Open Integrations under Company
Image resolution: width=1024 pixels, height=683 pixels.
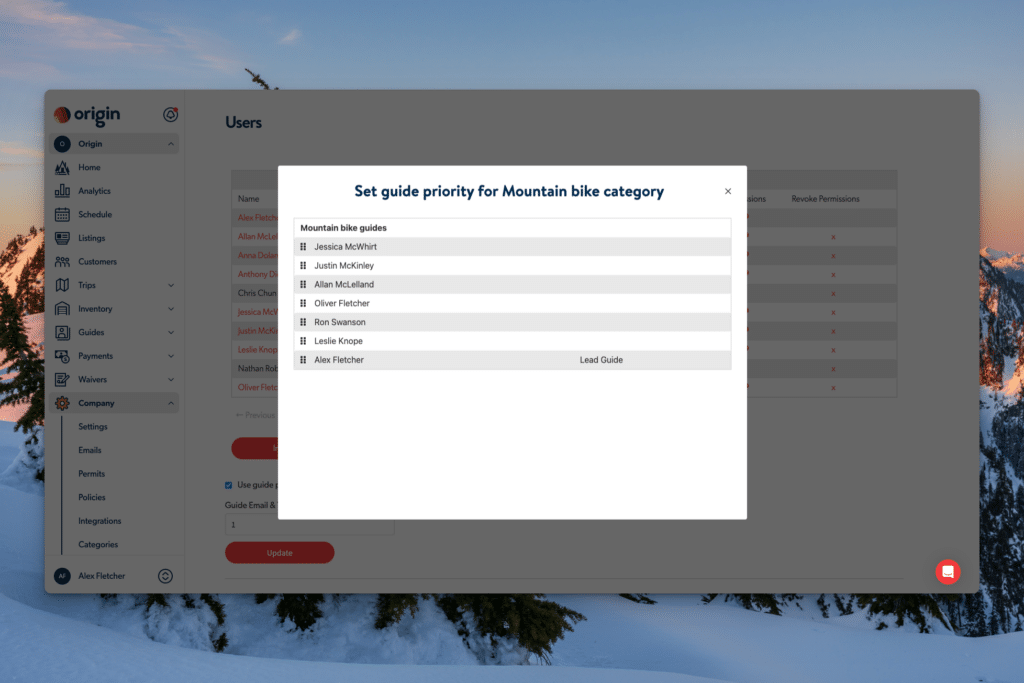tap(99, 521)
